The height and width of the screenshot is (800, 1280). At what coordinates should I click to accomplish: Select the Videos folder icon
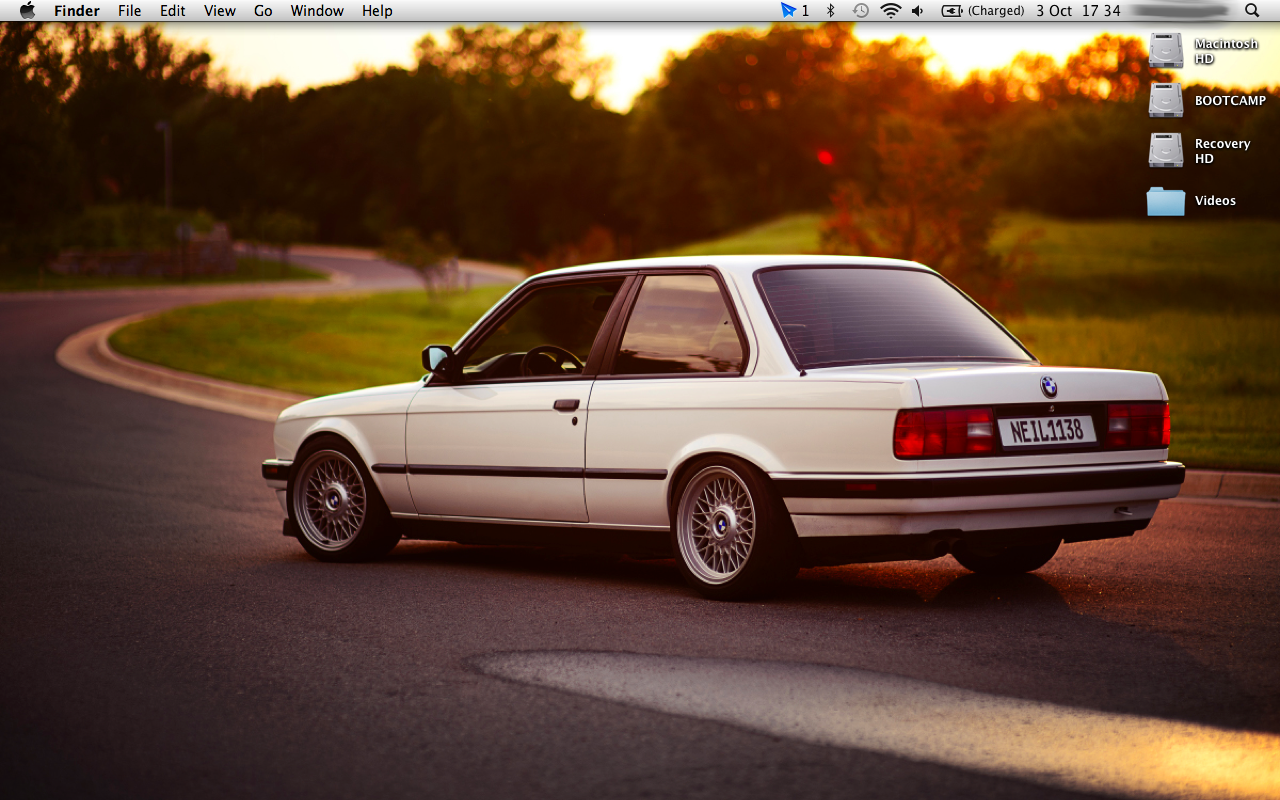1166,201
